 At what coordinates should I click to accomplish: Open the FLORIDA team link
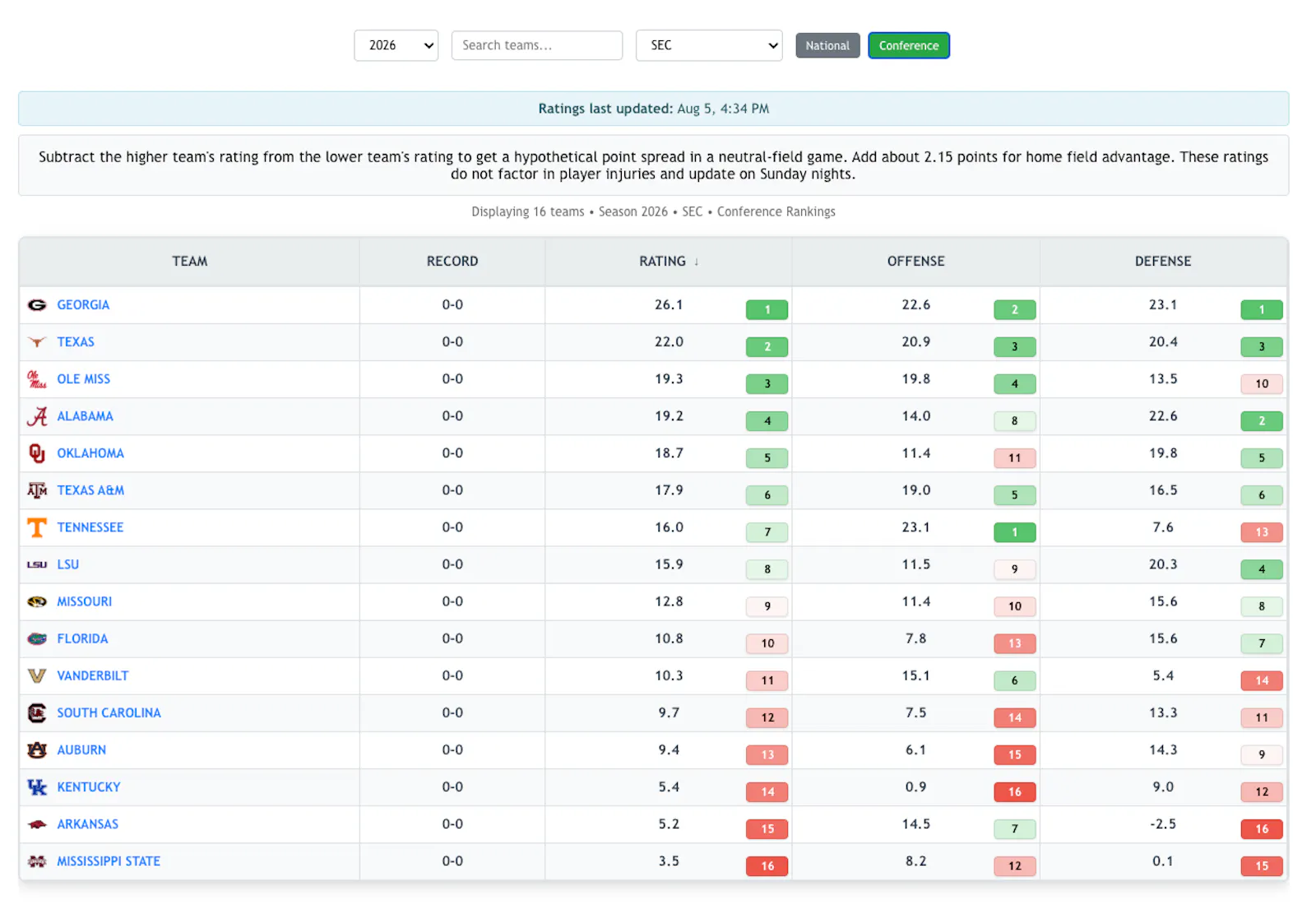click(x=82, y=638)
